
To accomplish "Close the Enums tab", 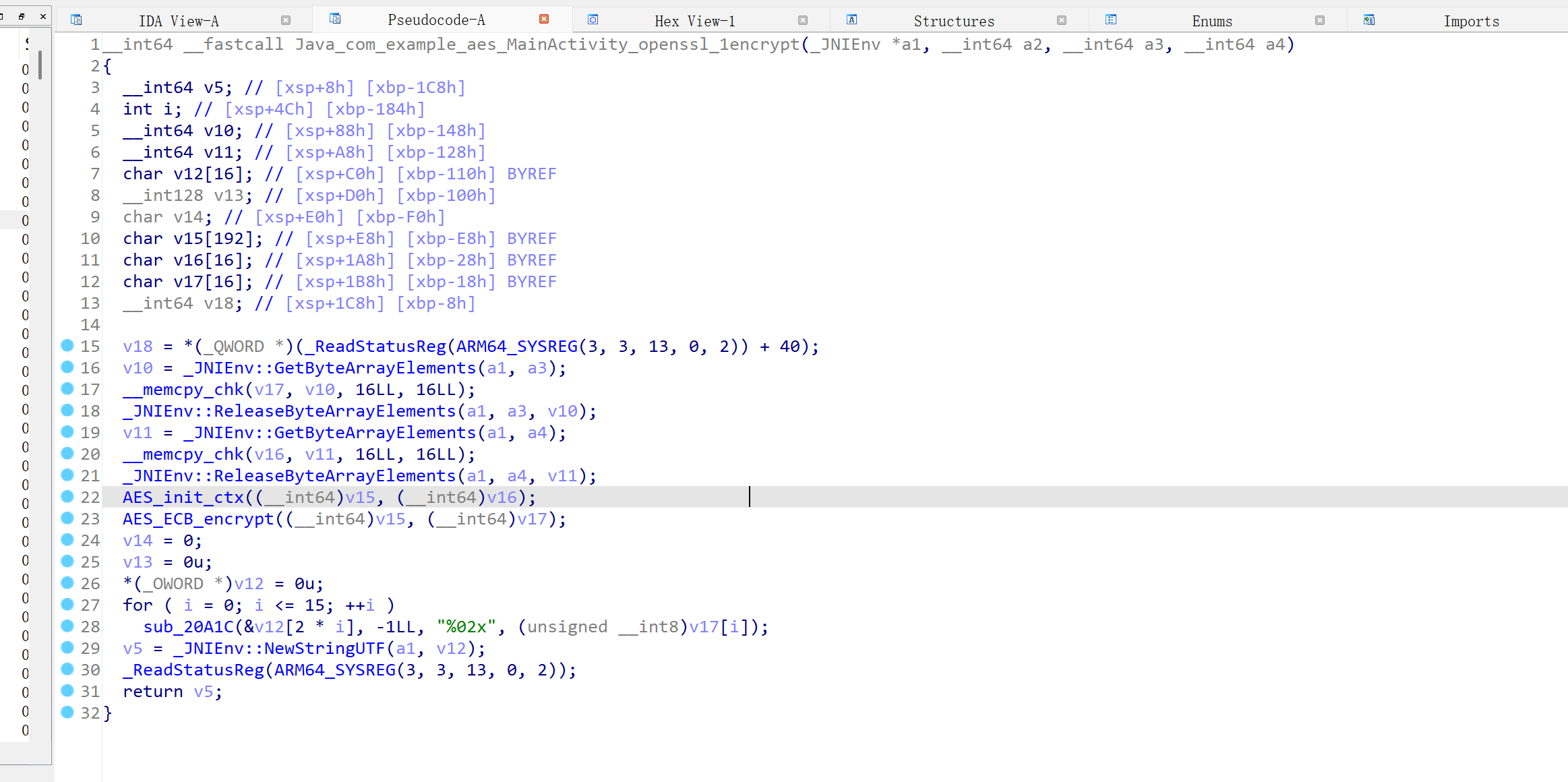I will [x=1320, y=20].
